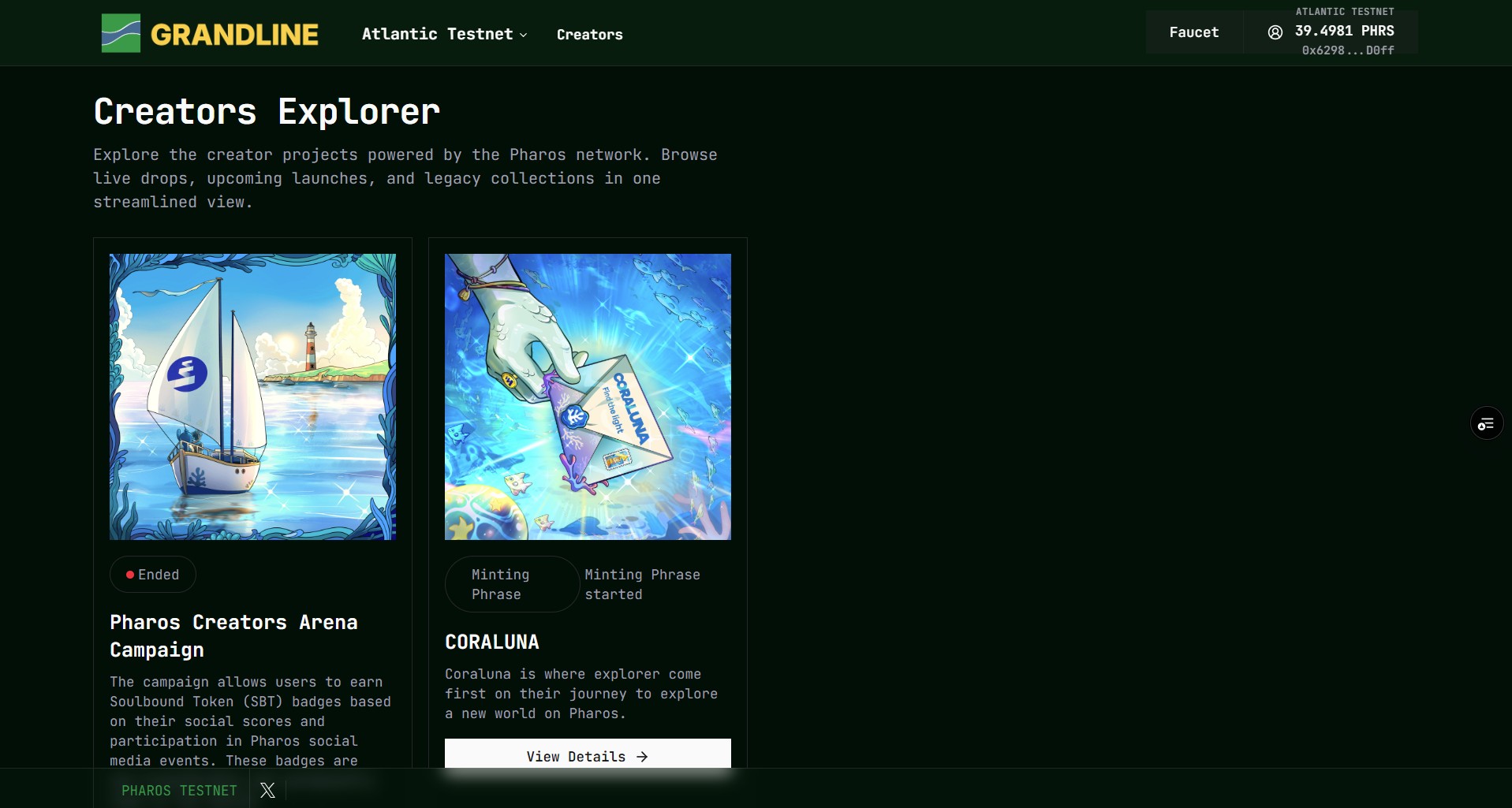
Task: Open wallet showing 39.4981 PHRS balance
Action: (1331, 32)
